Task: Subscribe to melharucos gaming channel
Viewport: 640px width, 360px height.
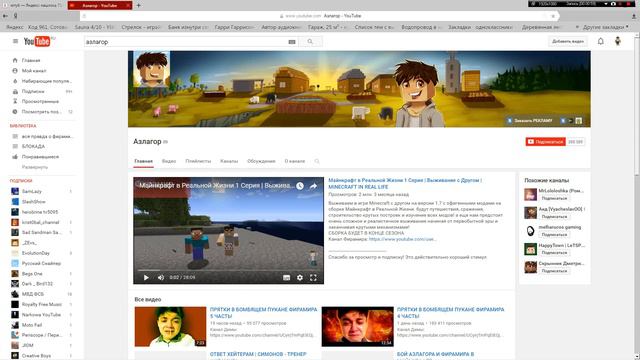Action: pos(554,235)
